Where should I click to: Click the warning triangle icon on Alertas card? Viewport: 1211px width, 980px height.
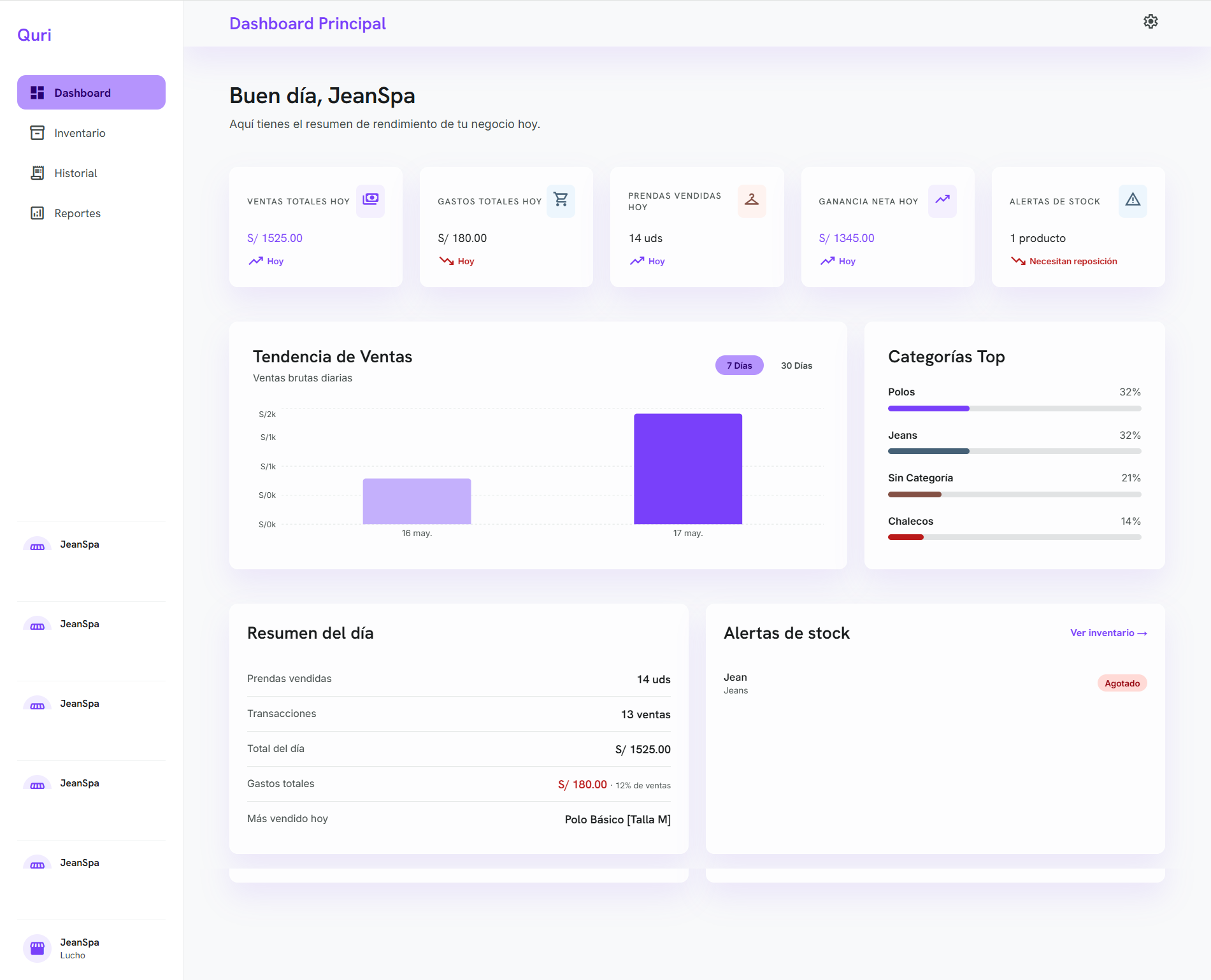coord(1133,200)
